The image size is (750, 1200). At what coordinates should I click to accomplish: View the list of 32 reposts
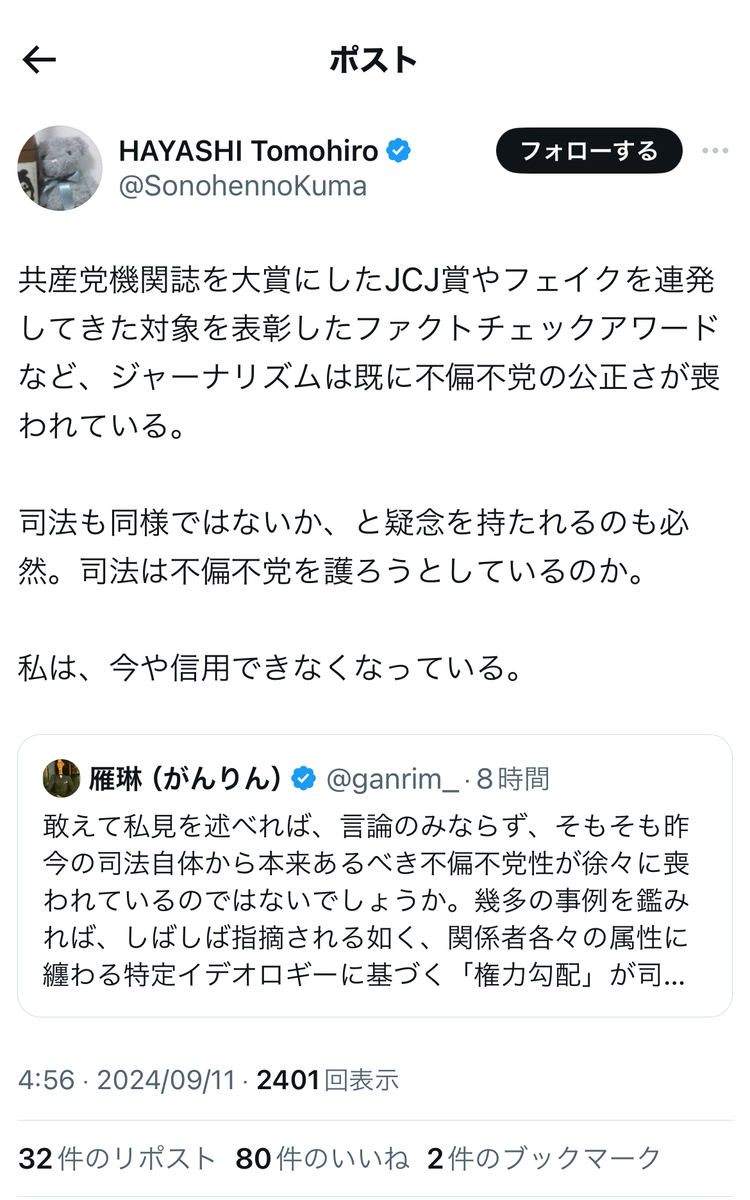117,1158
